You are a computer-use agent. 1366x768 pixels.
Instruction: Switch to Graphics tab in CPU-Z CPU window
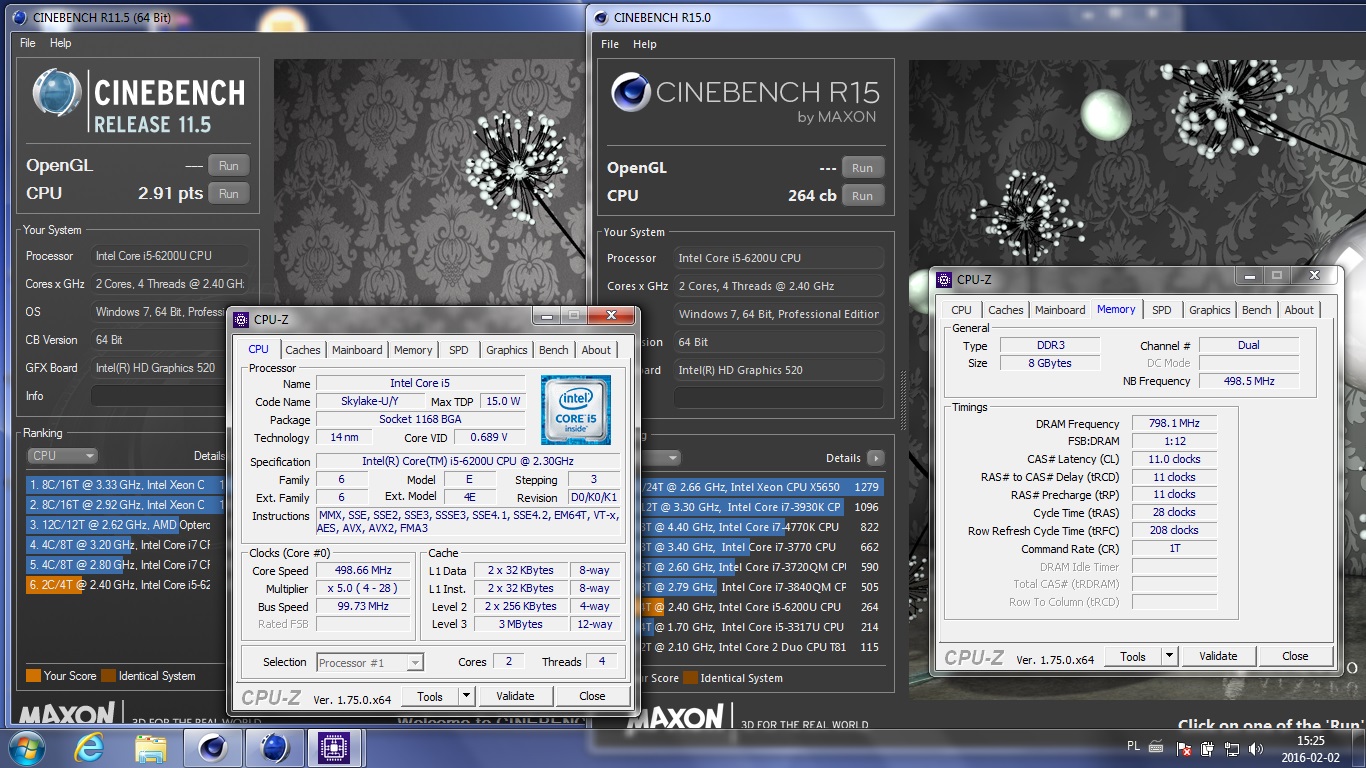pyautogui.click(x=507, y=350)
